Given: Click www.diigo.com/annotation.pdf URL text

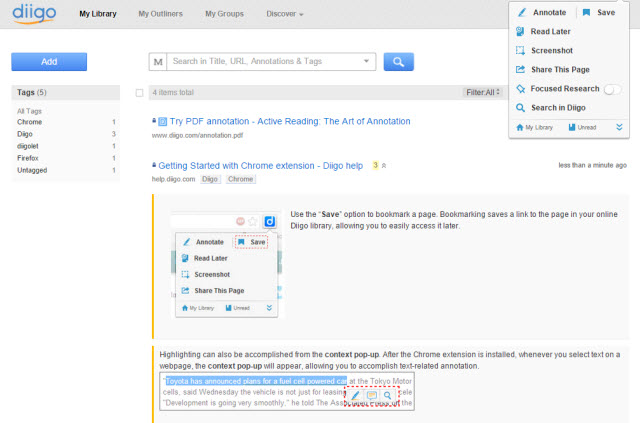Looking at the screenshot, I should [198, 136].
